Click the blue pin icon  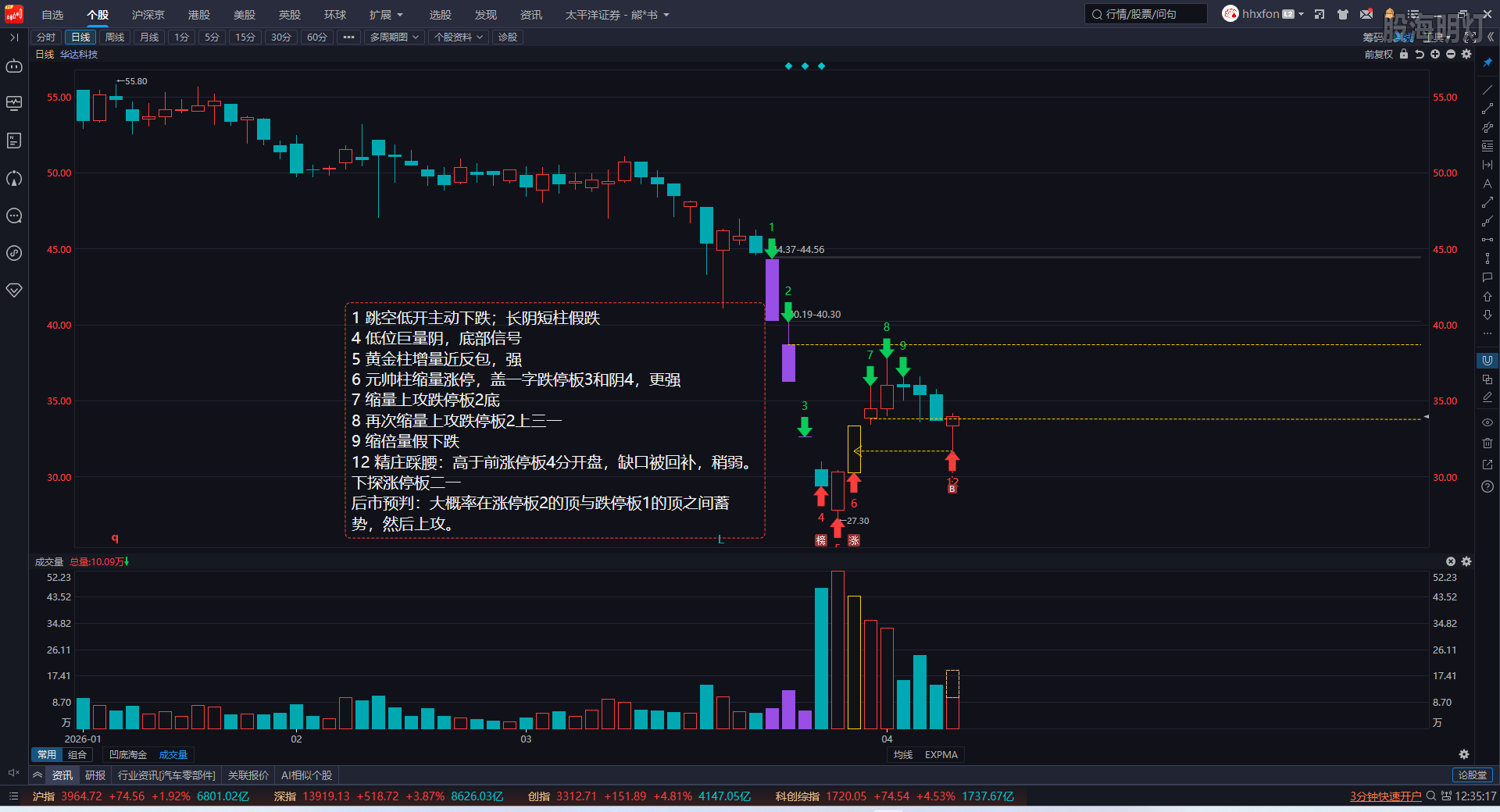click(x=1487, y=62)
